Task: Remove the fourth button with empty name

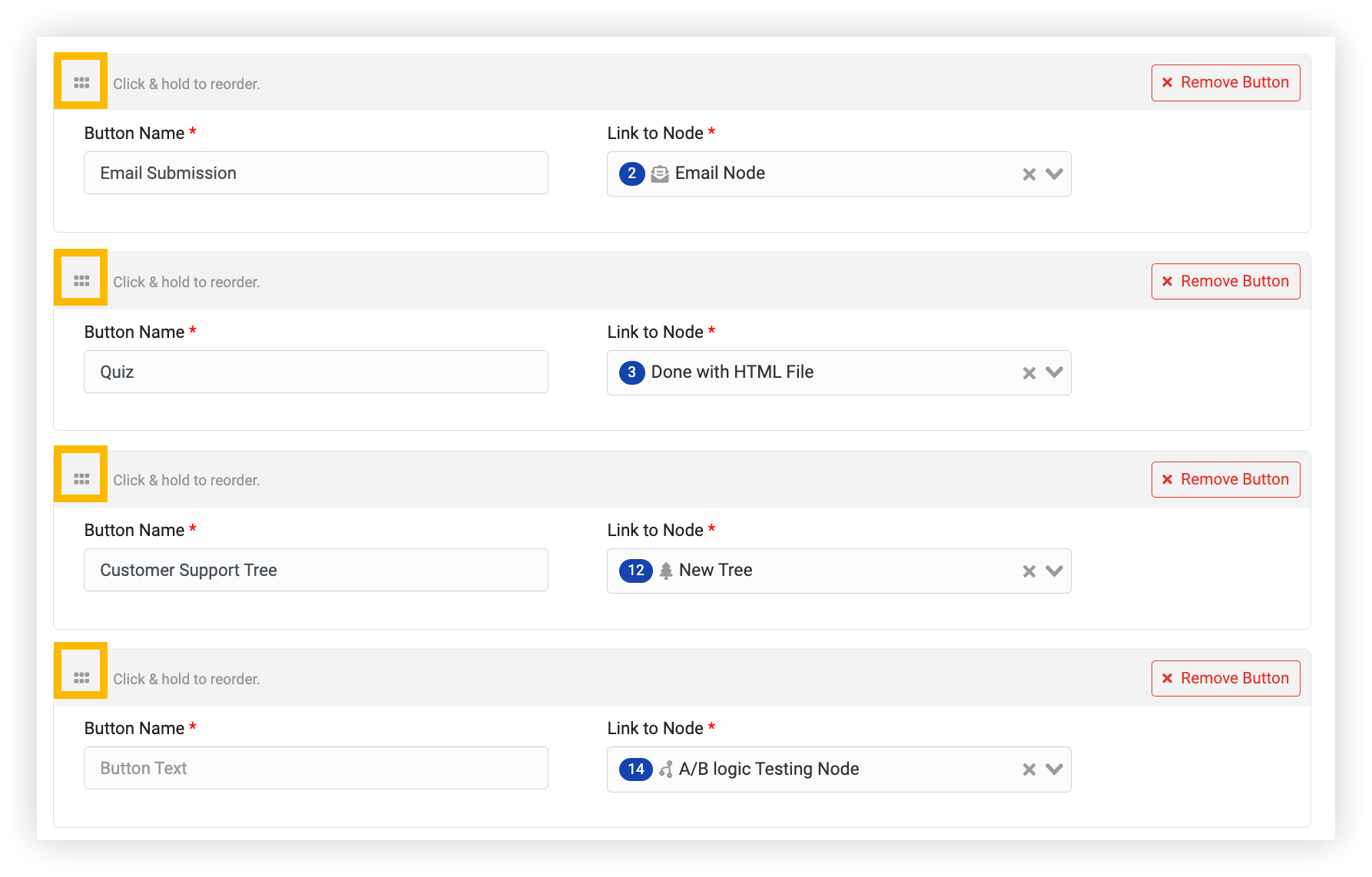Action: click(x=1225, y=678)
